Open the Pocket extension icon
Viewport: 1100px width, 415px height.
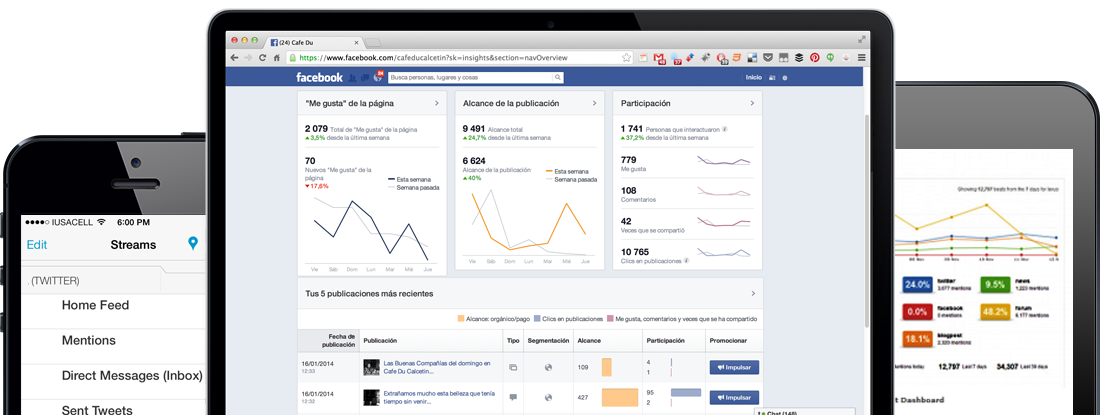point(768,58)
